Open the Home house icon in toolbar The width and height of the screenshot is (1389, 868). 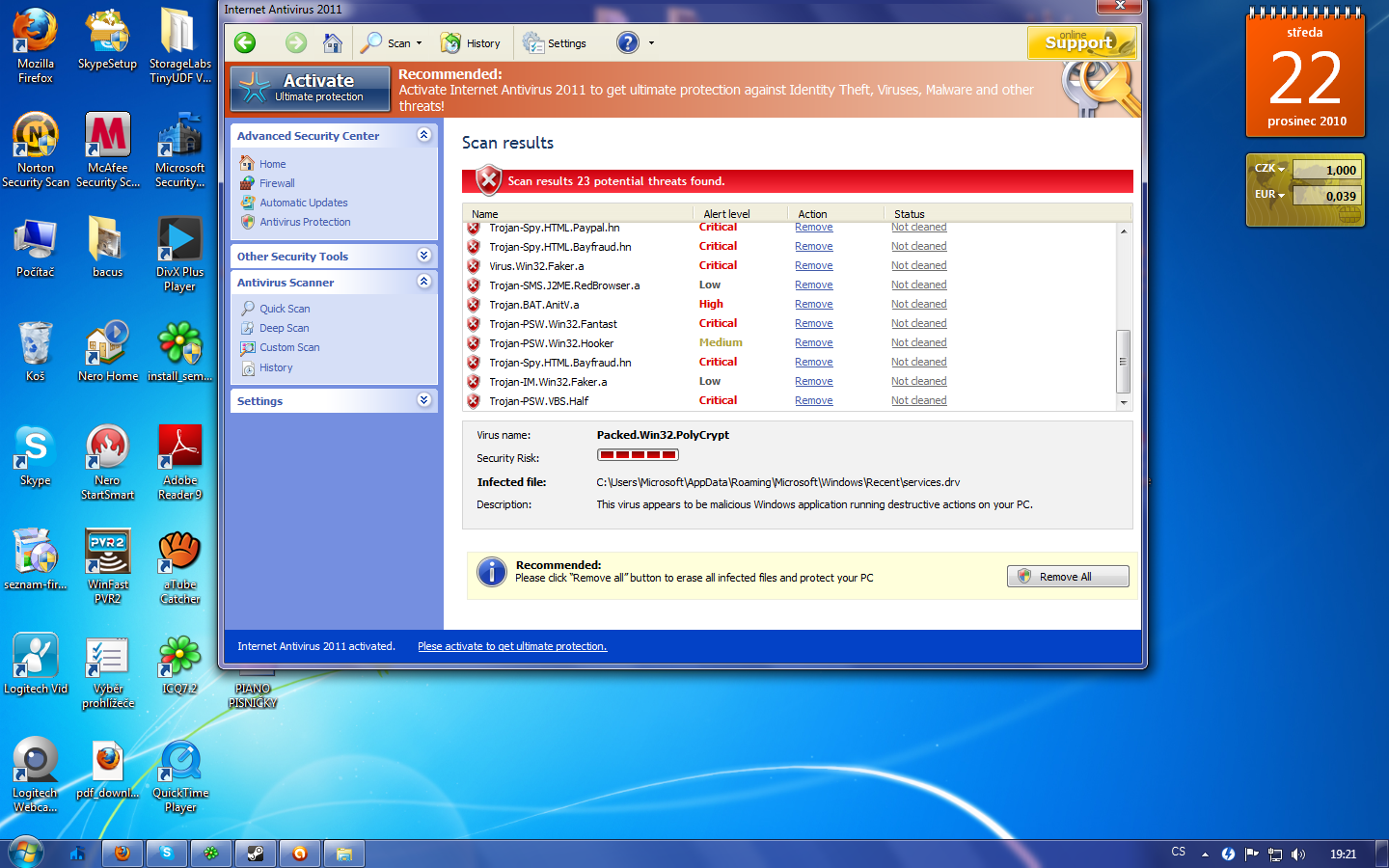pos(333,42)
